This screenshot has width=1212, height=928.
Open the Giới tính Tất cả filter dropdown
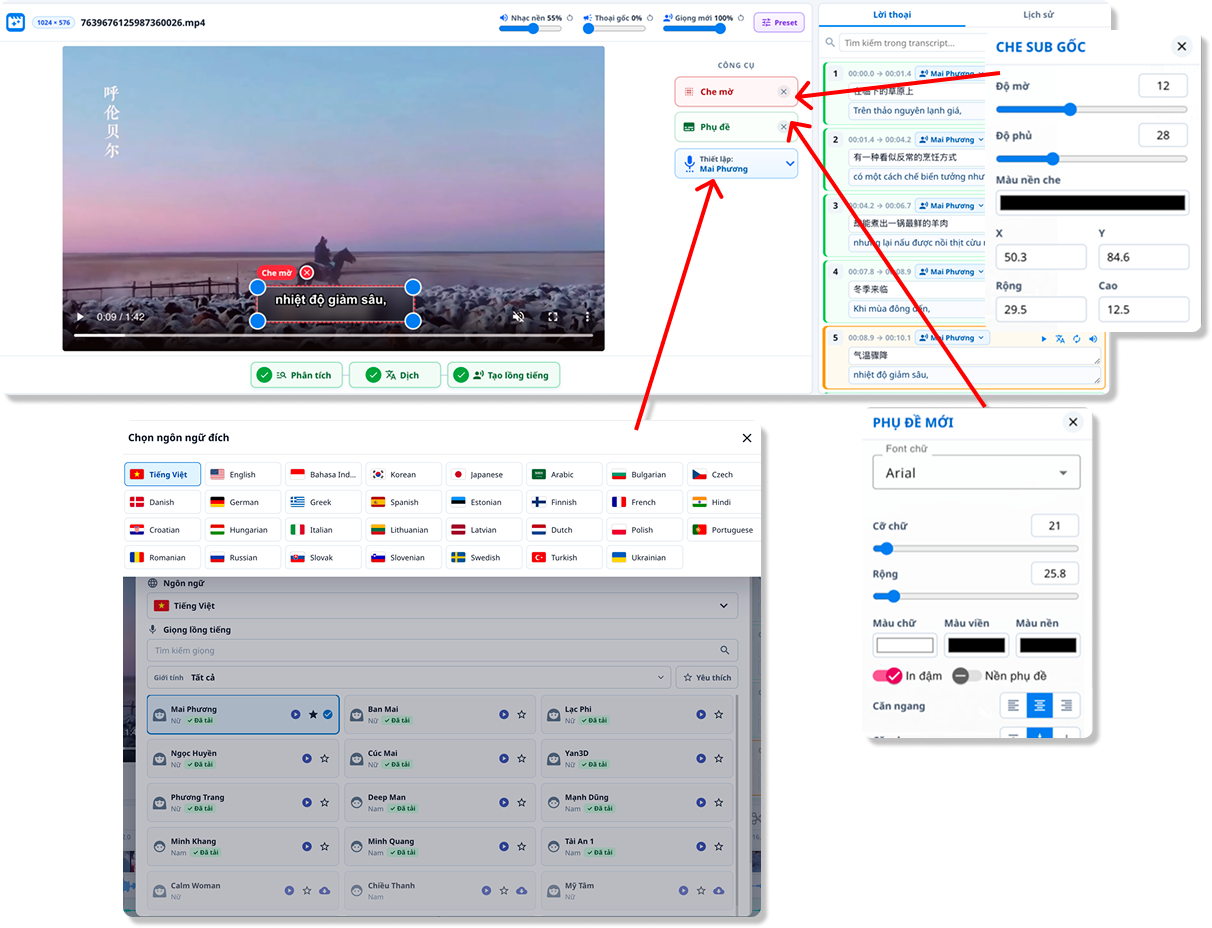click(x=409, y=677)
